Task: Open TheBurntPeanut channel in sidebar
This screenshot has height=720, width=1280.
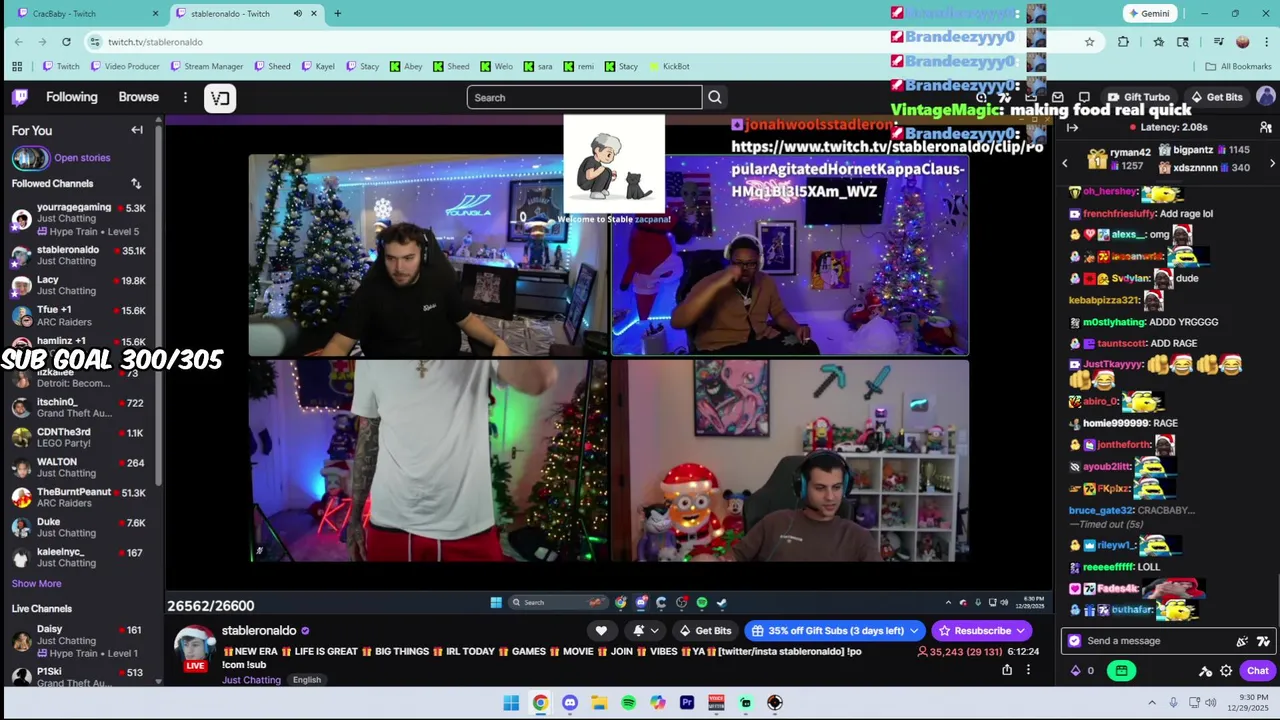Action: (x=80, y=498)
